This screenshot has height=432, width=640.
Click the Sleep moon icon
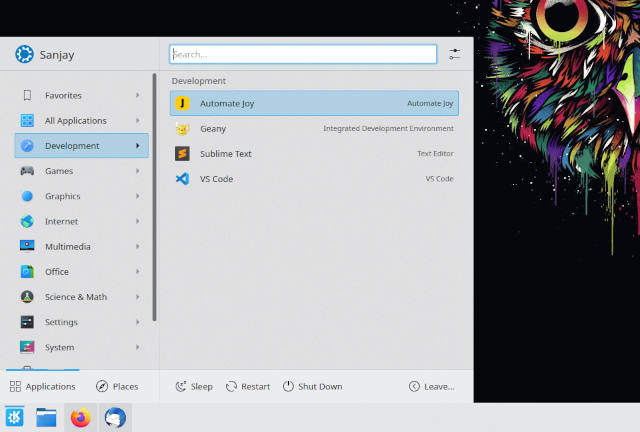click(181, 386)
